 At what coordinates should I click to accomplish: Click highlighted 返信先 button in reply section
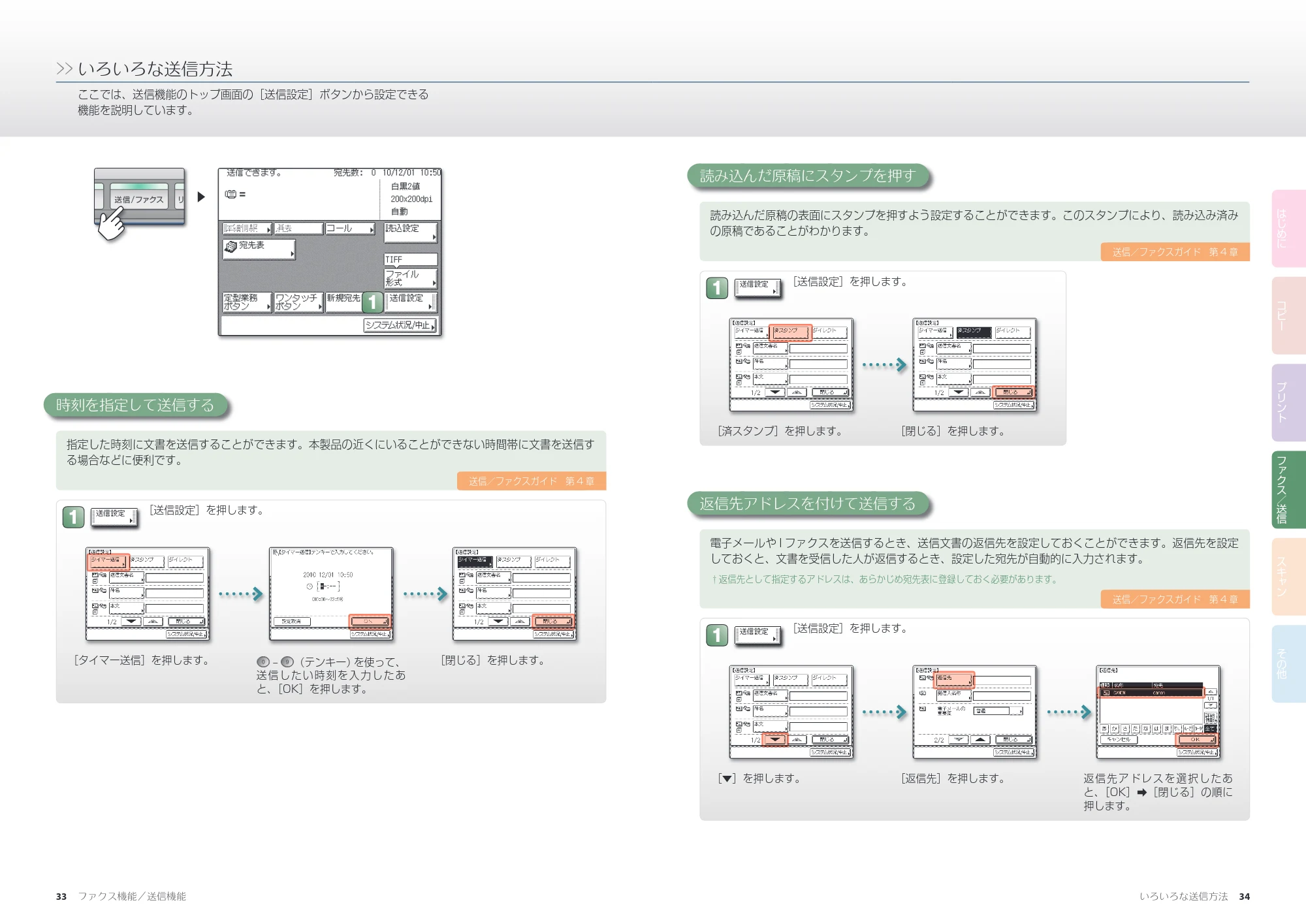pos(954,680)
